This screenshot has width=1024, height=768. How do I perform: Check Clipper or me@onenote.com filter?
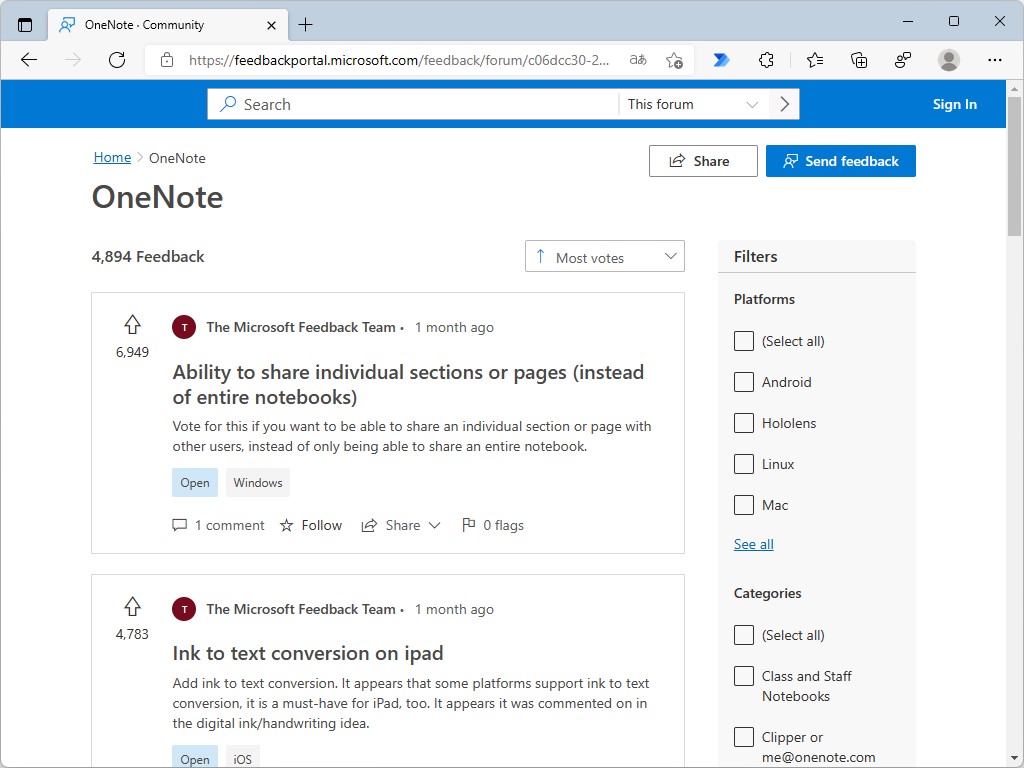click(x=744, y=737)
